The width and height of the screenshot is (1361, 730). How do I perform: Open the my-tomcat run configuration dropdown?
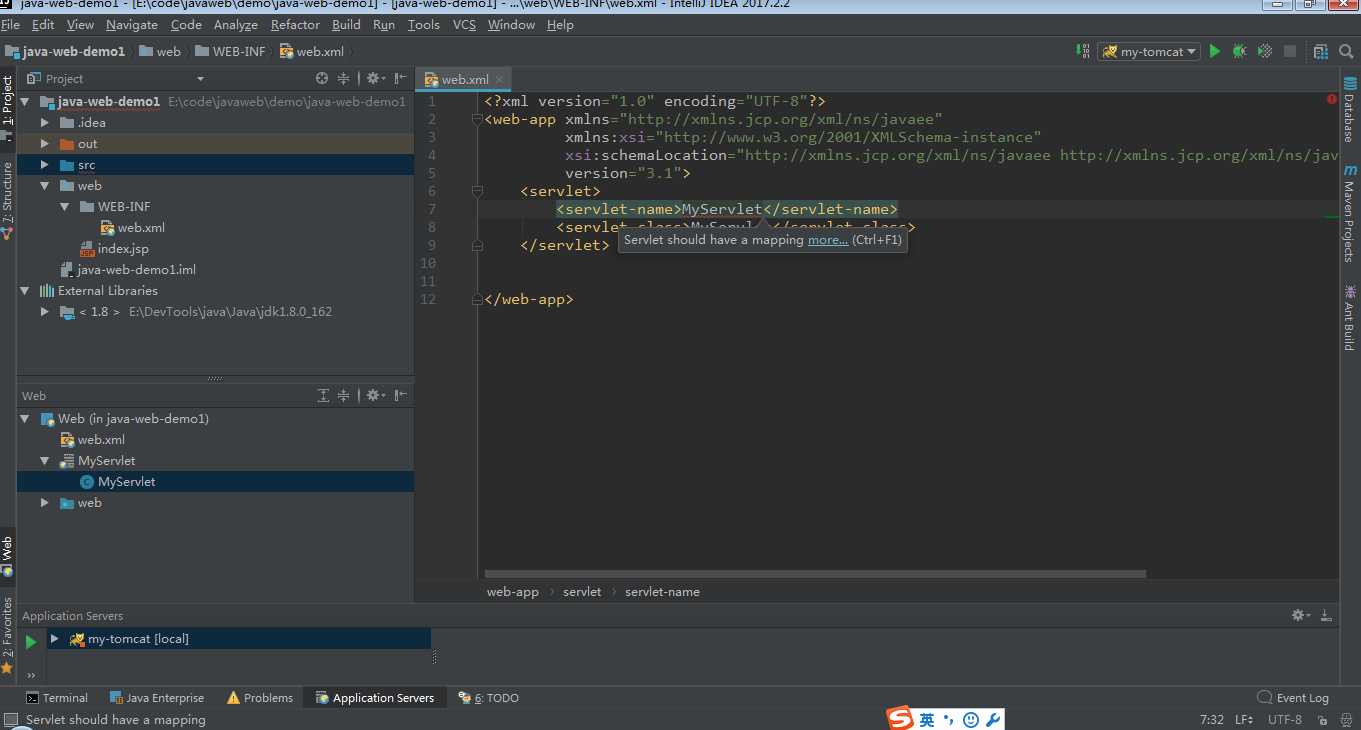[x=1149, y=51]
